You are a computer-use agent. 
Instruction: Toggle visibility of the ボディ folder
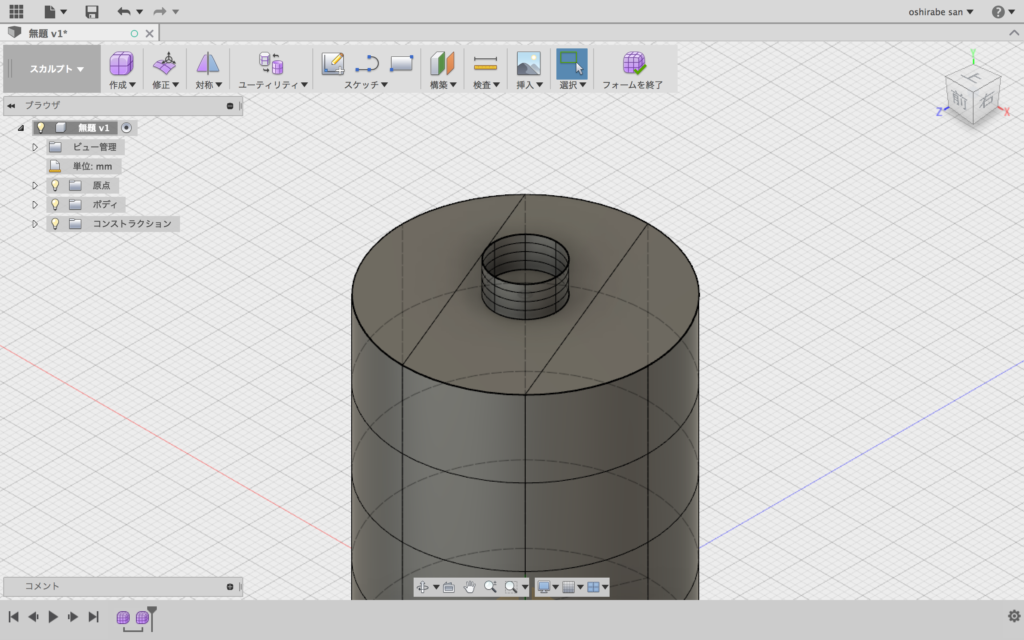[x=56, y=204]
